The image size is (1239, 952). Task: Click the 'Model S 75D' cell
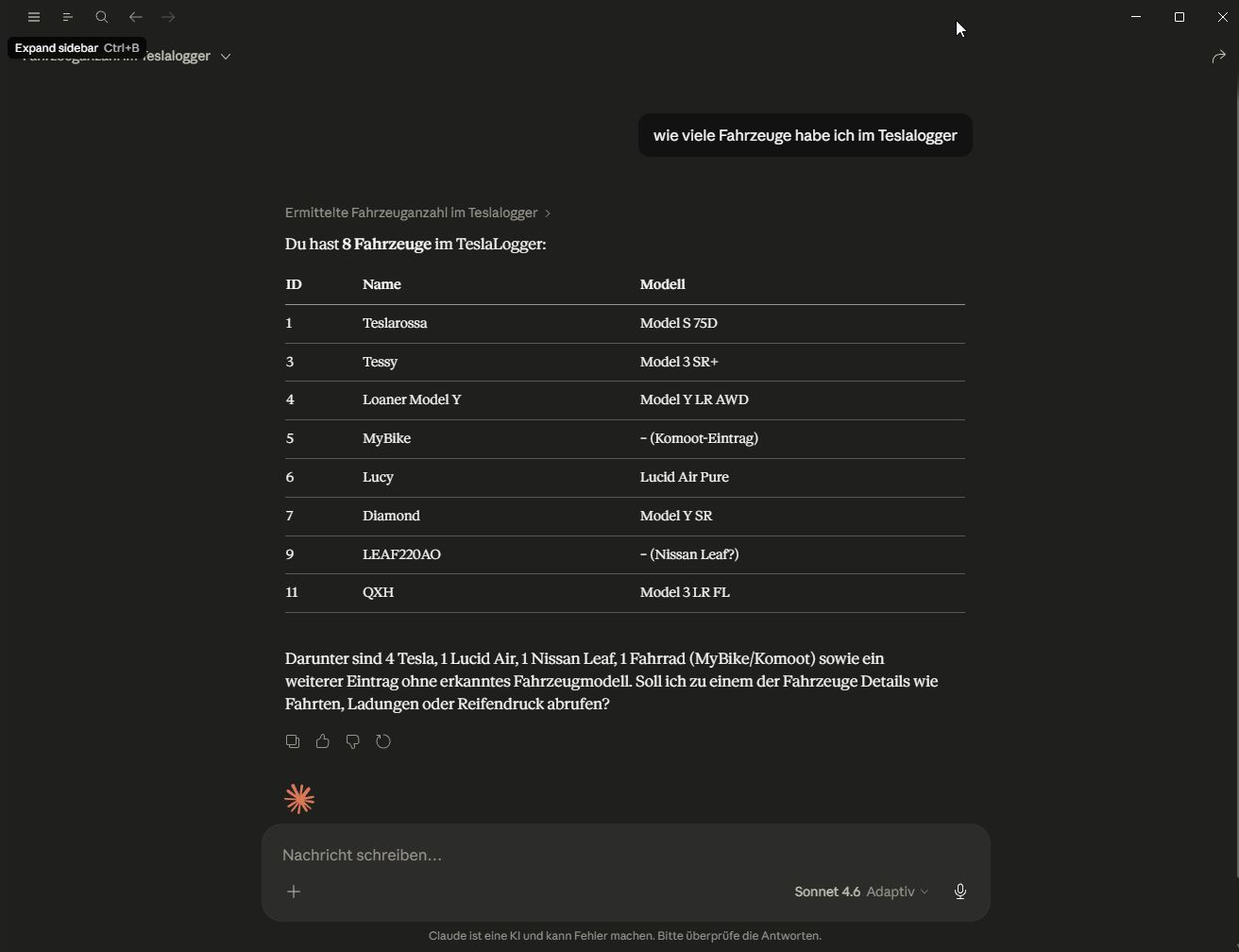[x=679, y=323]
